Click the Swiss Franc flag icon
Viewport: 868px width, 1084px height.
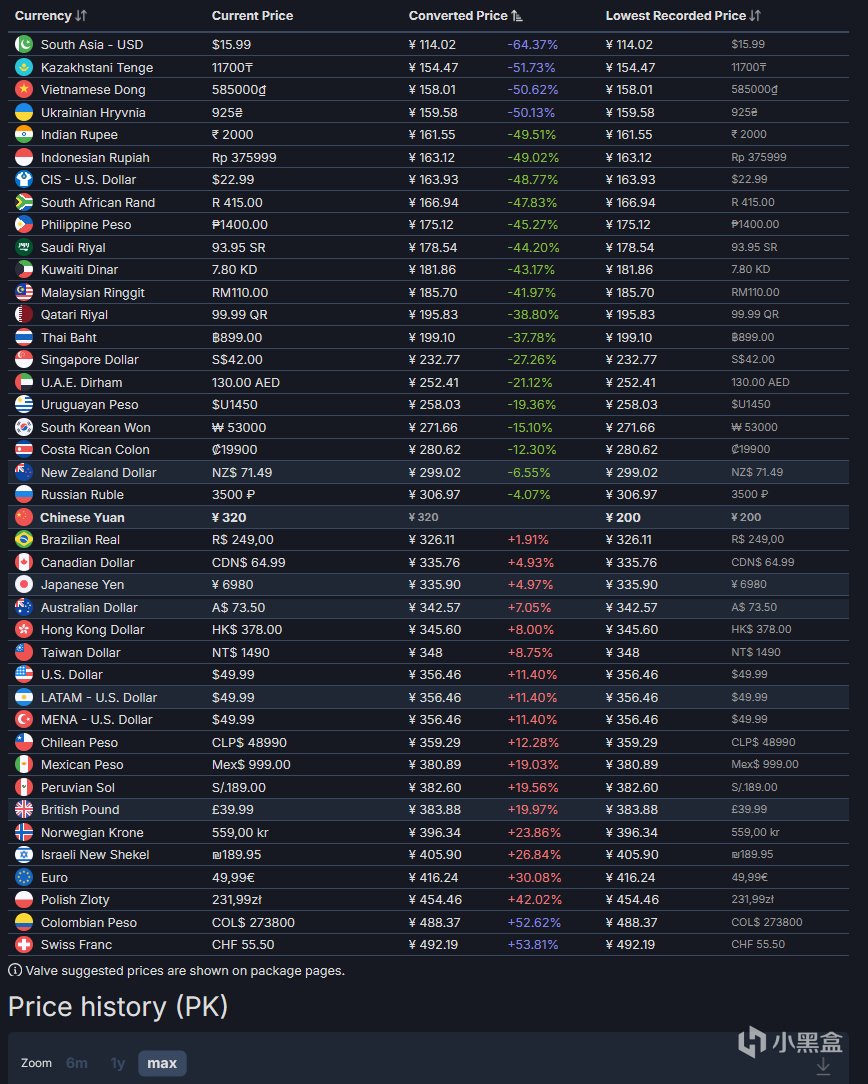24,944
